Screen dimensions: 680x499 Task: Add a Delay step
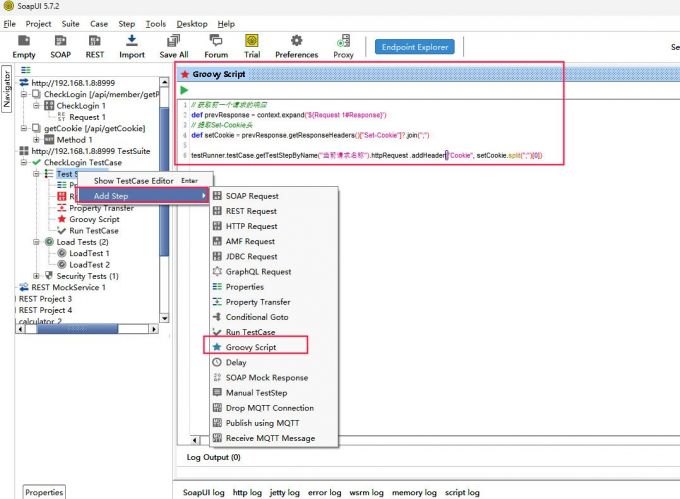(x=273, y=362)
